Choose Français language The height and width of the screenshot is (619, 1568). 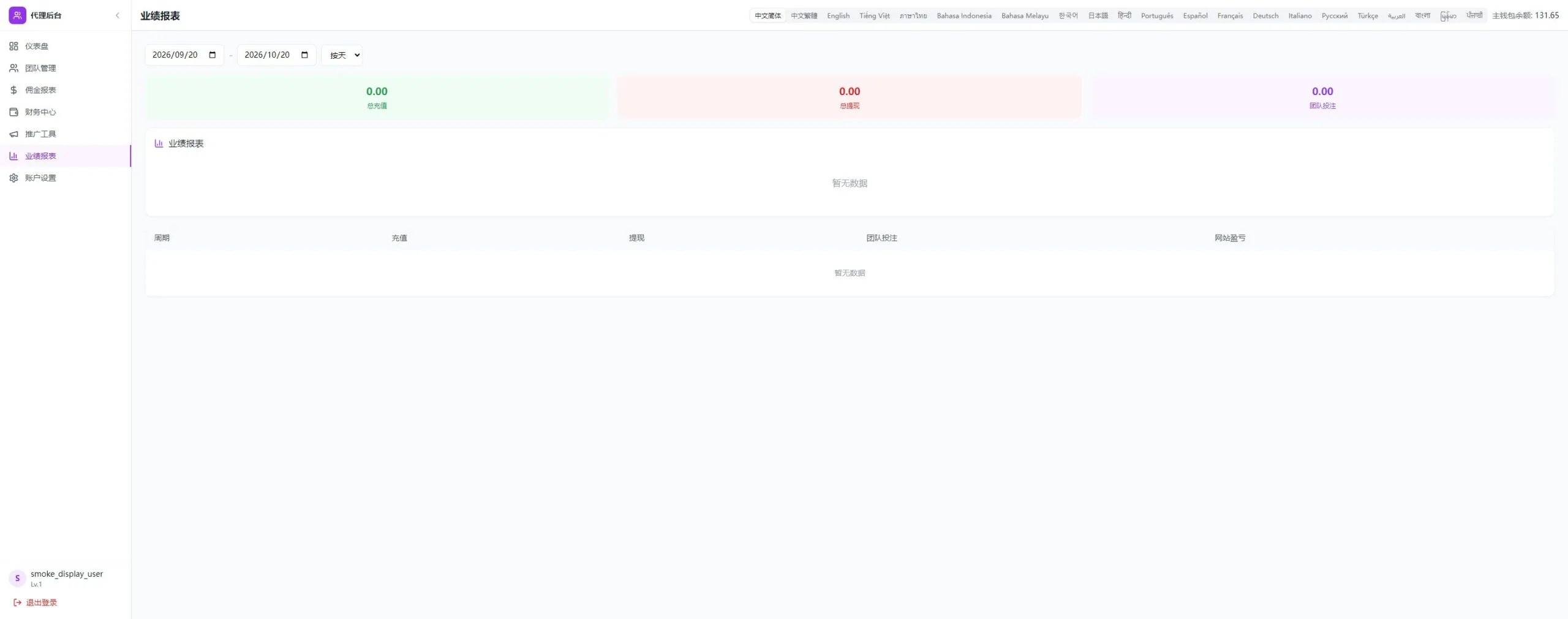tap(1230, 15)
